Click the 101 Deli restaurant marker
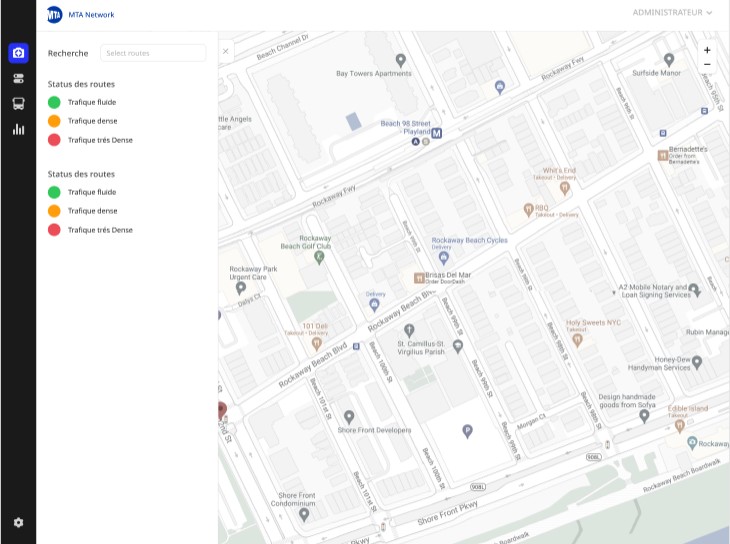 coord(317,344)
